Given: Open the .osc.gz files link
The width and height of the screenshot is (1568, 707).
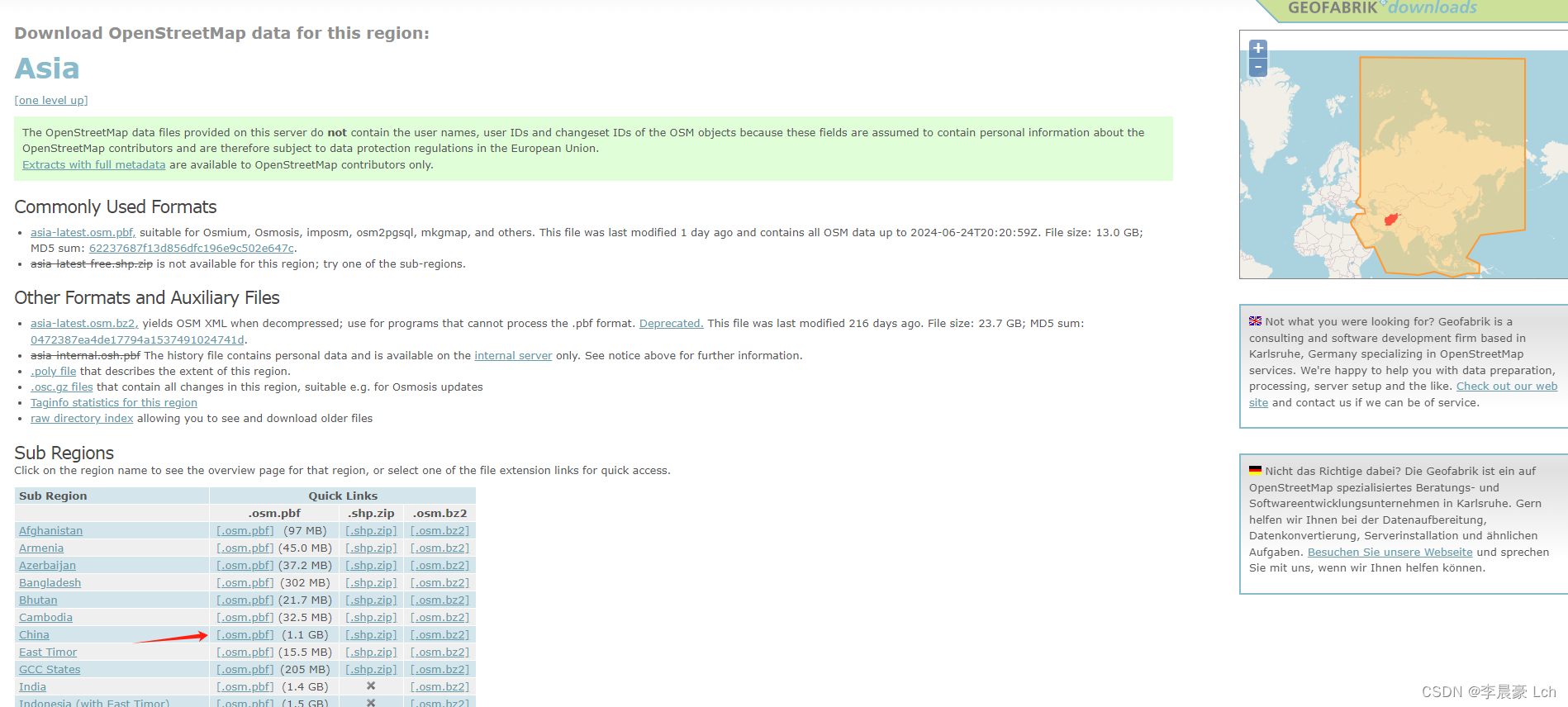Looking at the screenshot, I should 62,387.
